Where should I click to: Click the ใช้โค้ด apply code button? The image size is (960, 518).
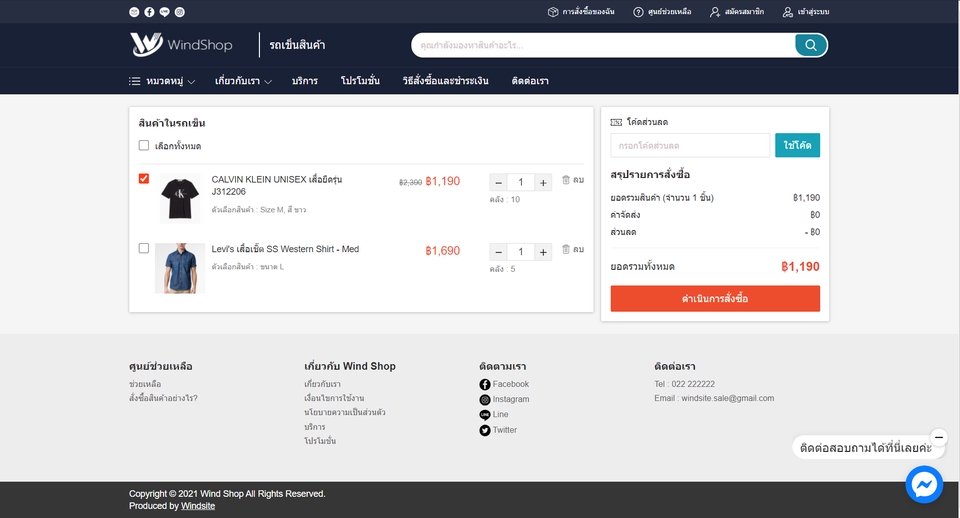[797, 146]
